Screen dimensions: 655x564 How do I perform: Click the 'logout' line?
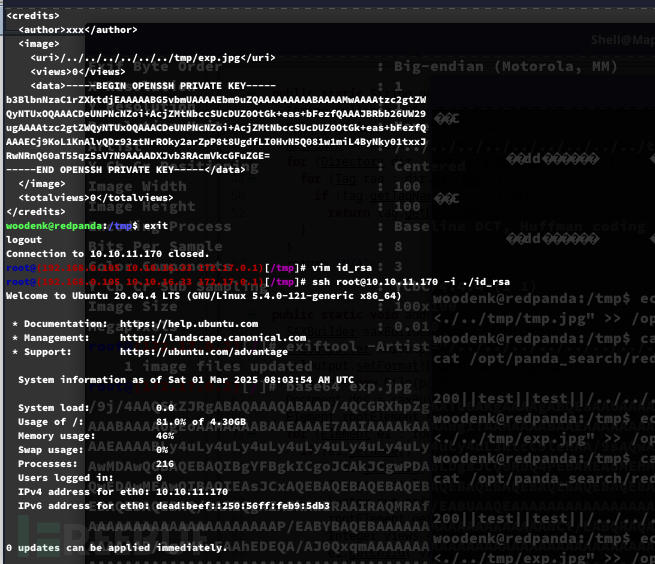(24, 240)
